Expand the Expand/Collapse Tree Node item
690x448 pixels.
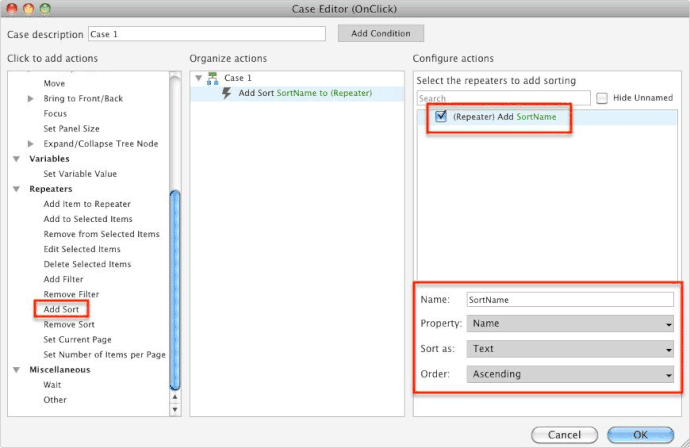tap(31, 143)
